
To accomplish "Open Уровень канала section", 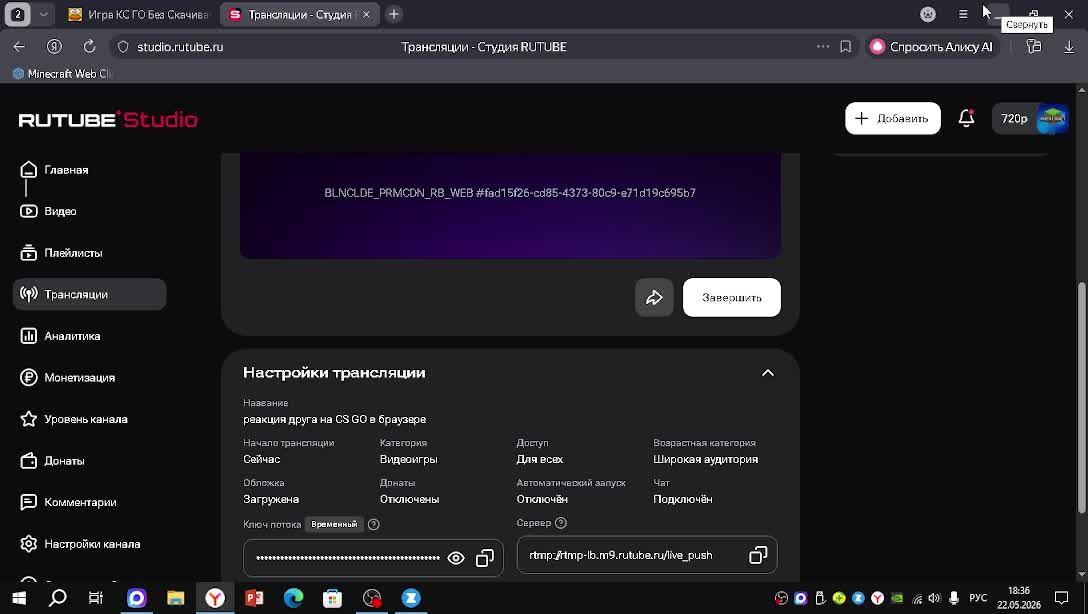I will (74, 419).
